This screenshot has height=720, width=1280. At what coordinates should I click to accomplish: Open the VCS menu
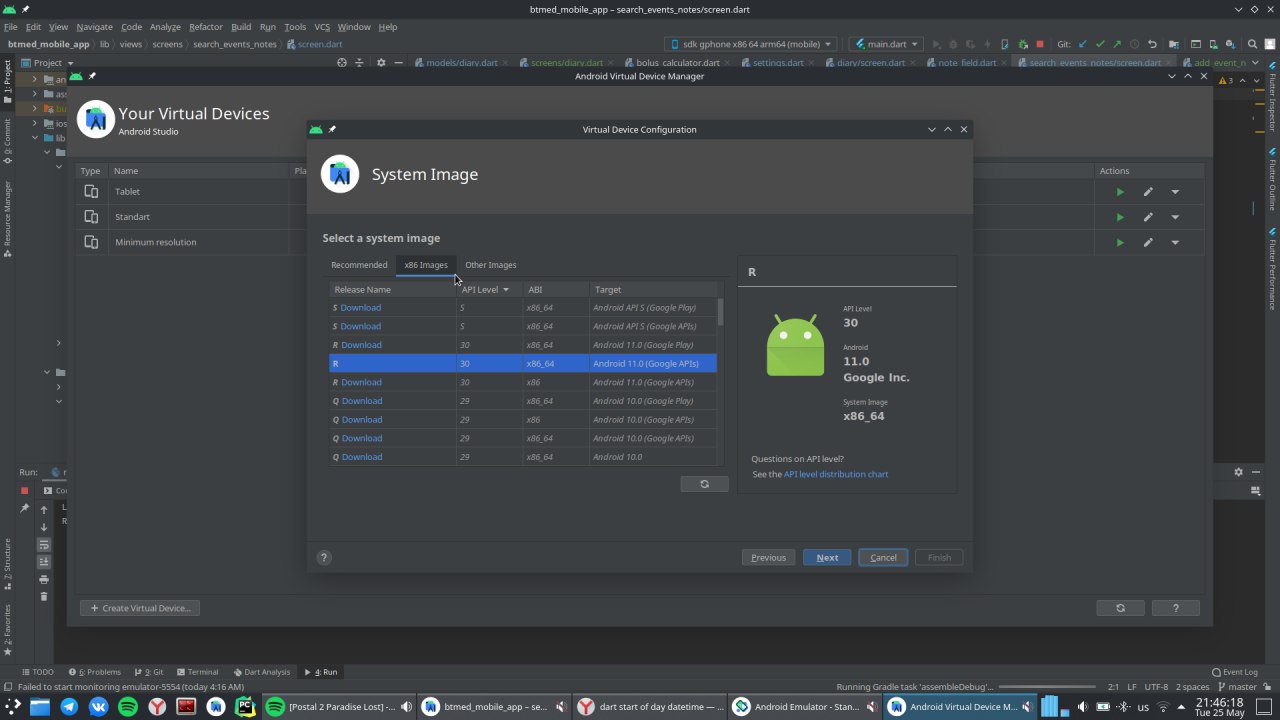click(x=322, y=27)
